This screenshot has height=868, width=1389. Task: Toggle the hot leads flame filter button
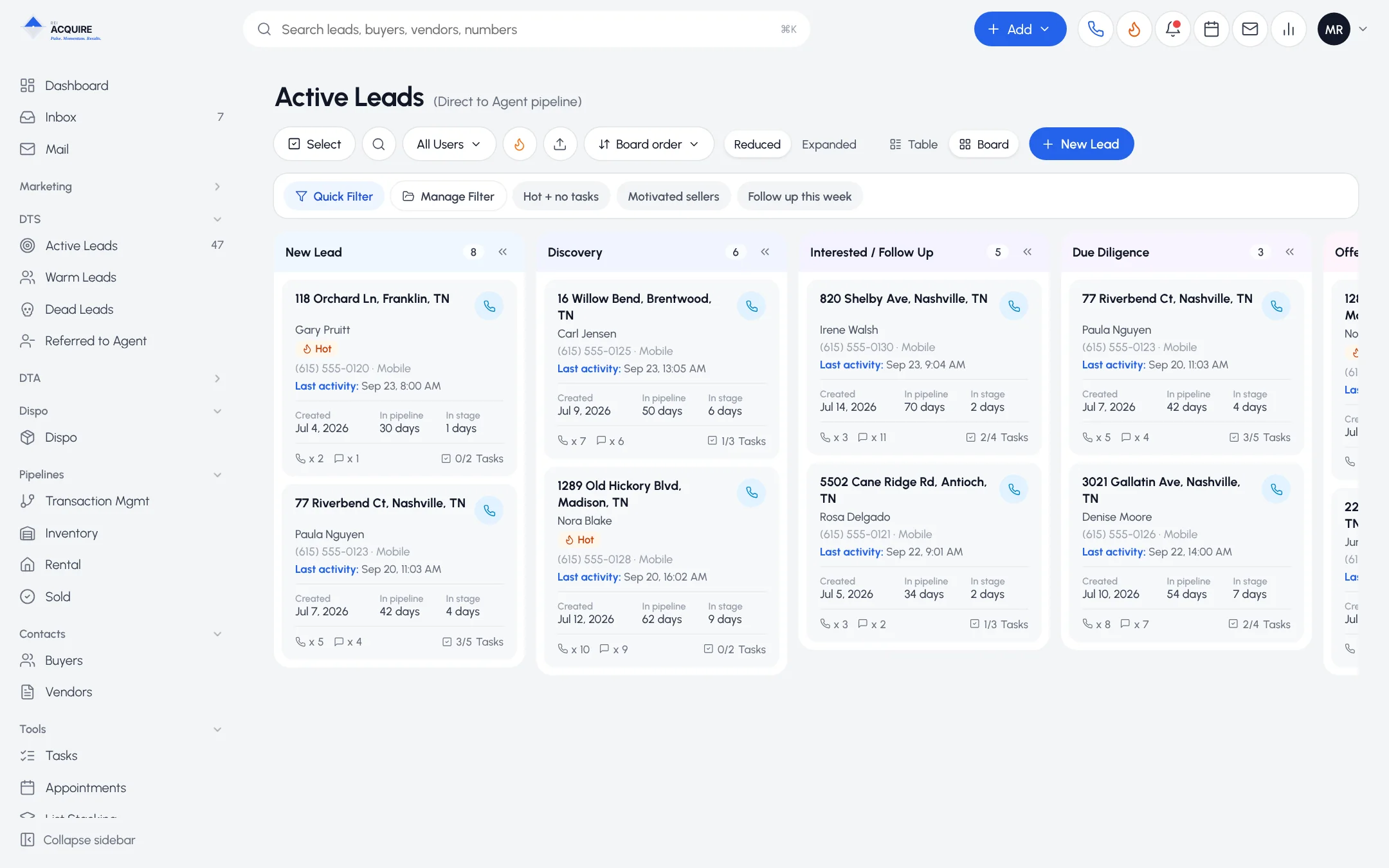(519, 144)
